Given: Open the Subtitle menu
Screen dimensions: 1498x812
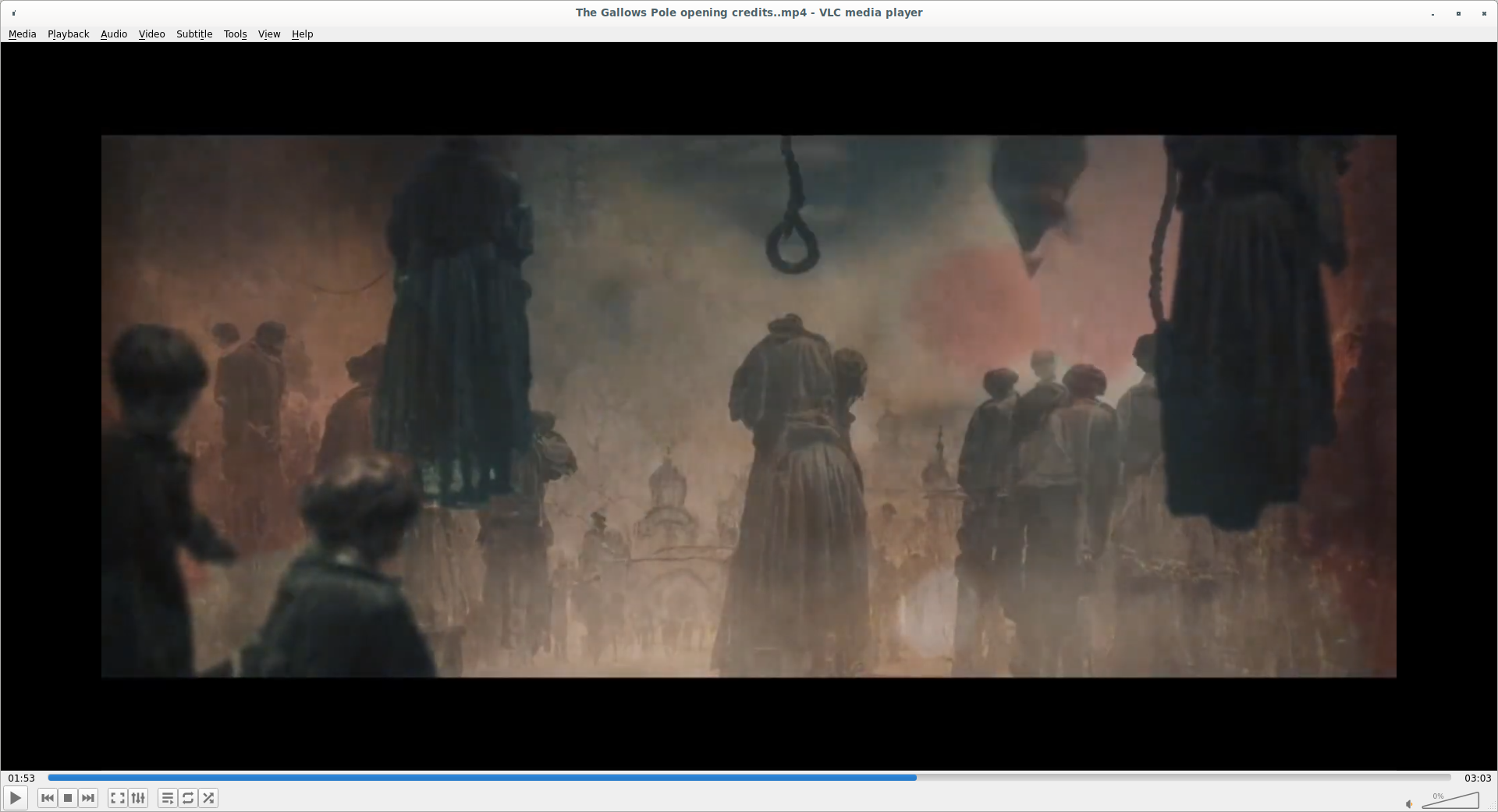Looking at the screenshot, I should (194, 34).
